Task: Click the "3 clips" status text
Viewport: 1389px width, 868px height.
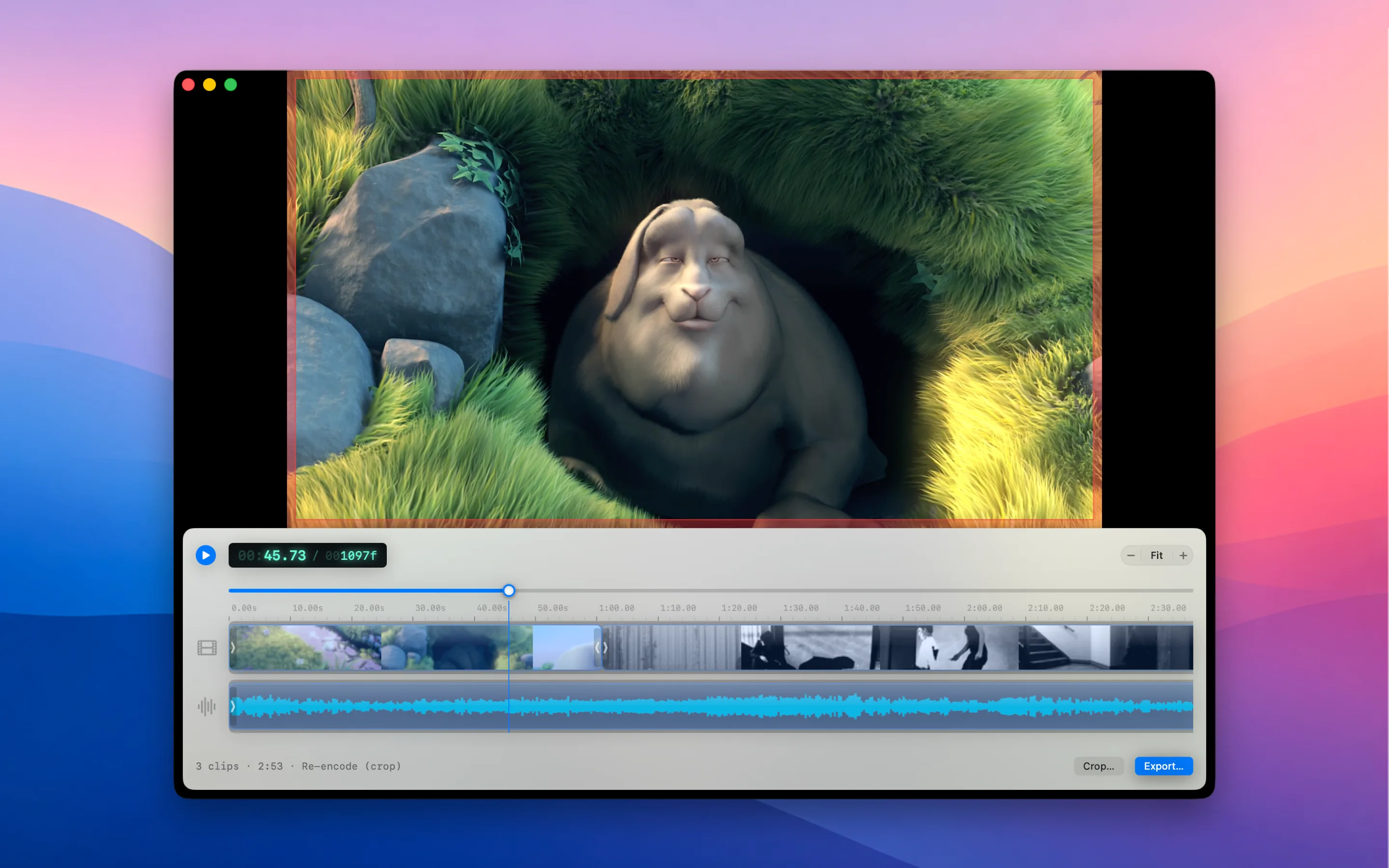Action: (x=217, y=766)
